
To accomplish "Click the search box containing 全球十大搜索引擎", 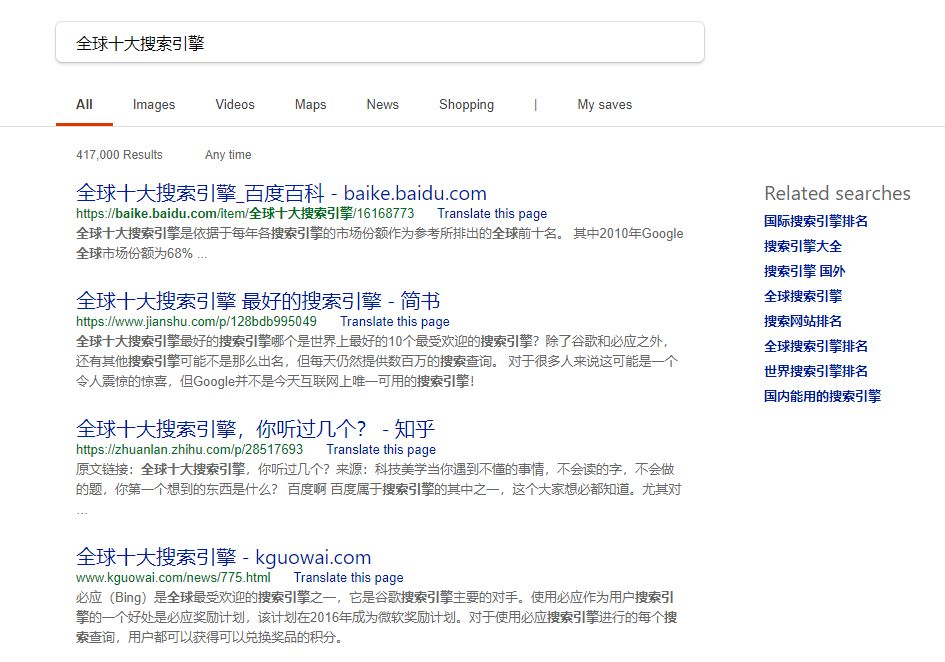I will pyautogui.click(x=380, y=42).
